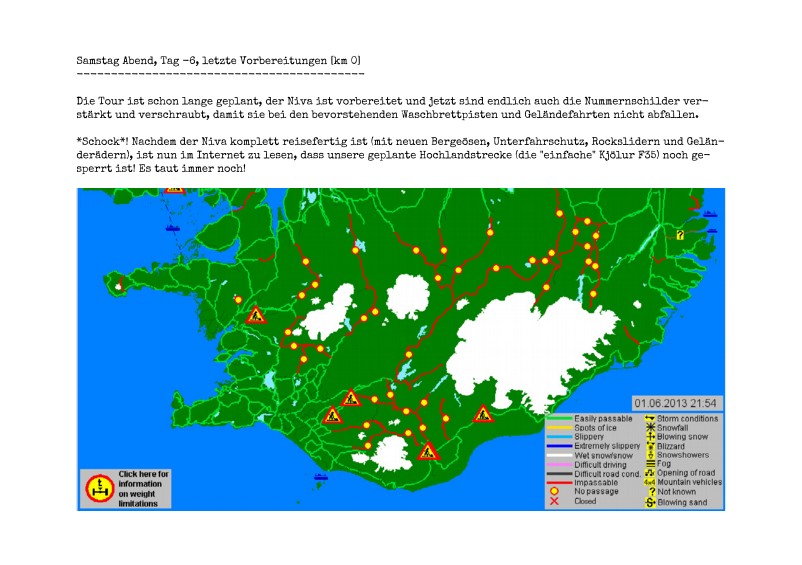This screenshot has height=565, width=802.
Task: Click the red Closed X legend symbol
Action: tap(553, 501)
